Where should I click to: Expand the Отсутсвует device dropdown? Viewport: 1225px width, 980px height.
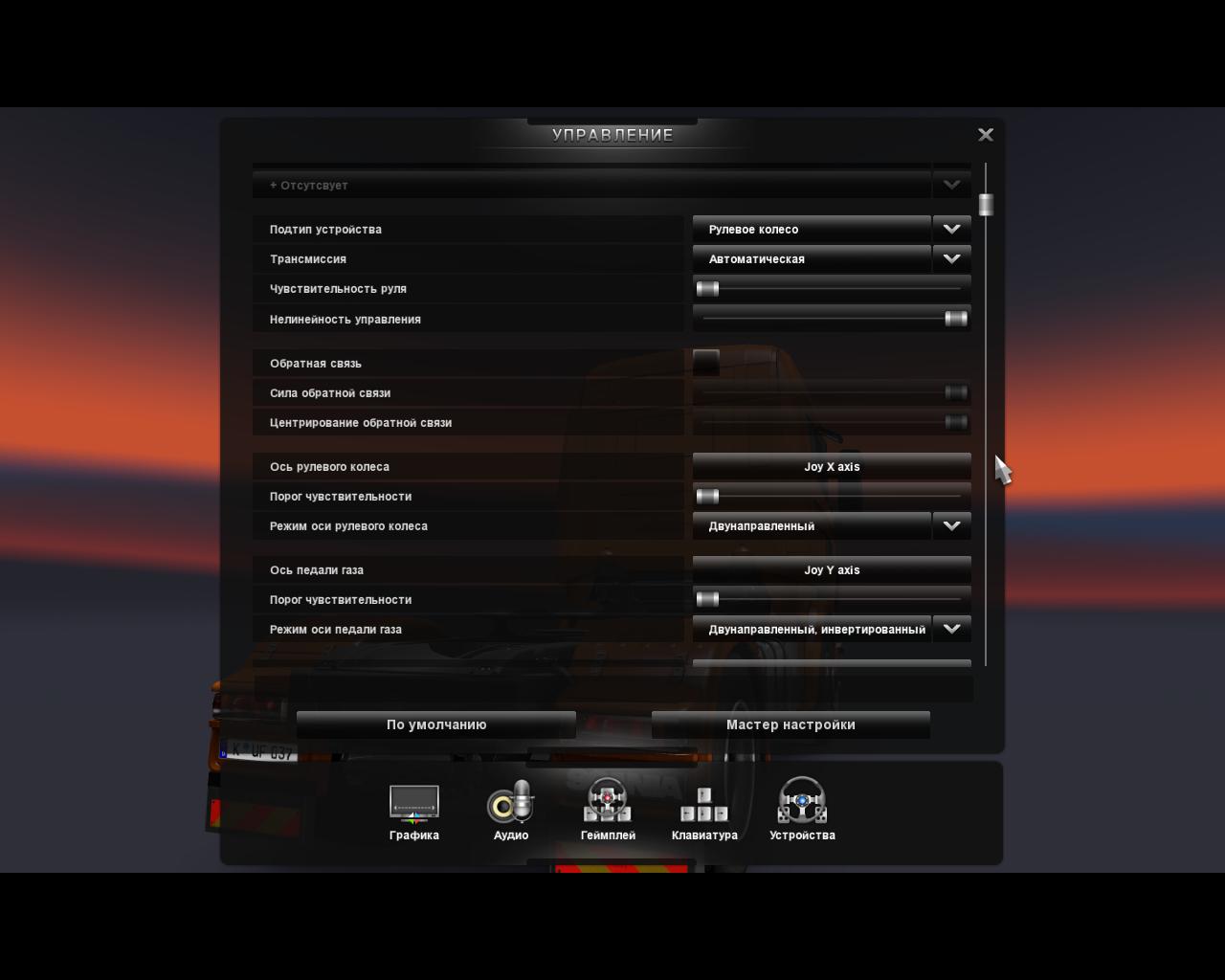tap(951, 186)
